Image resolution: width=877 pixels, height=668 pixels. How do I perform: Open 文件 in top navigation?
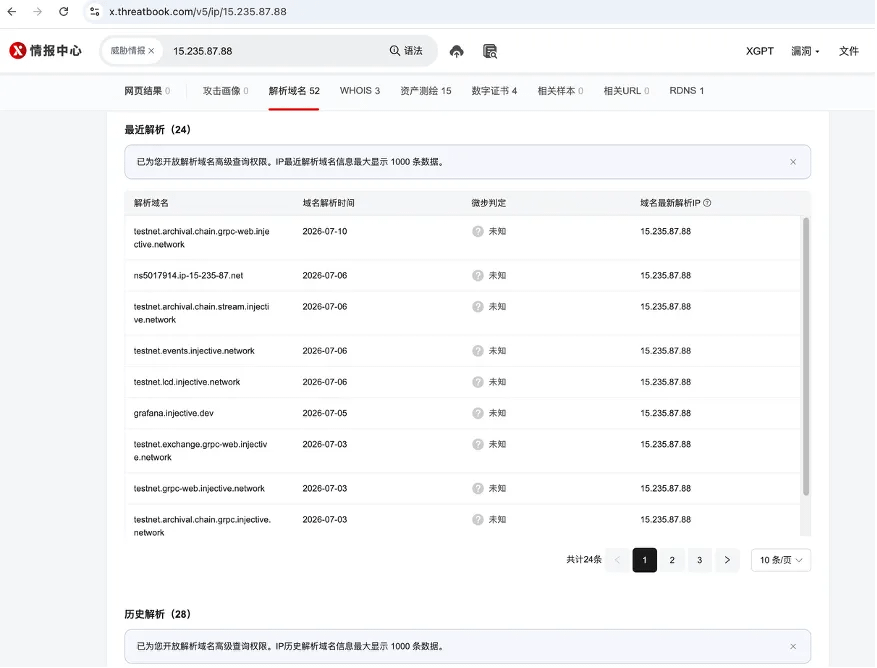(849, 51)
